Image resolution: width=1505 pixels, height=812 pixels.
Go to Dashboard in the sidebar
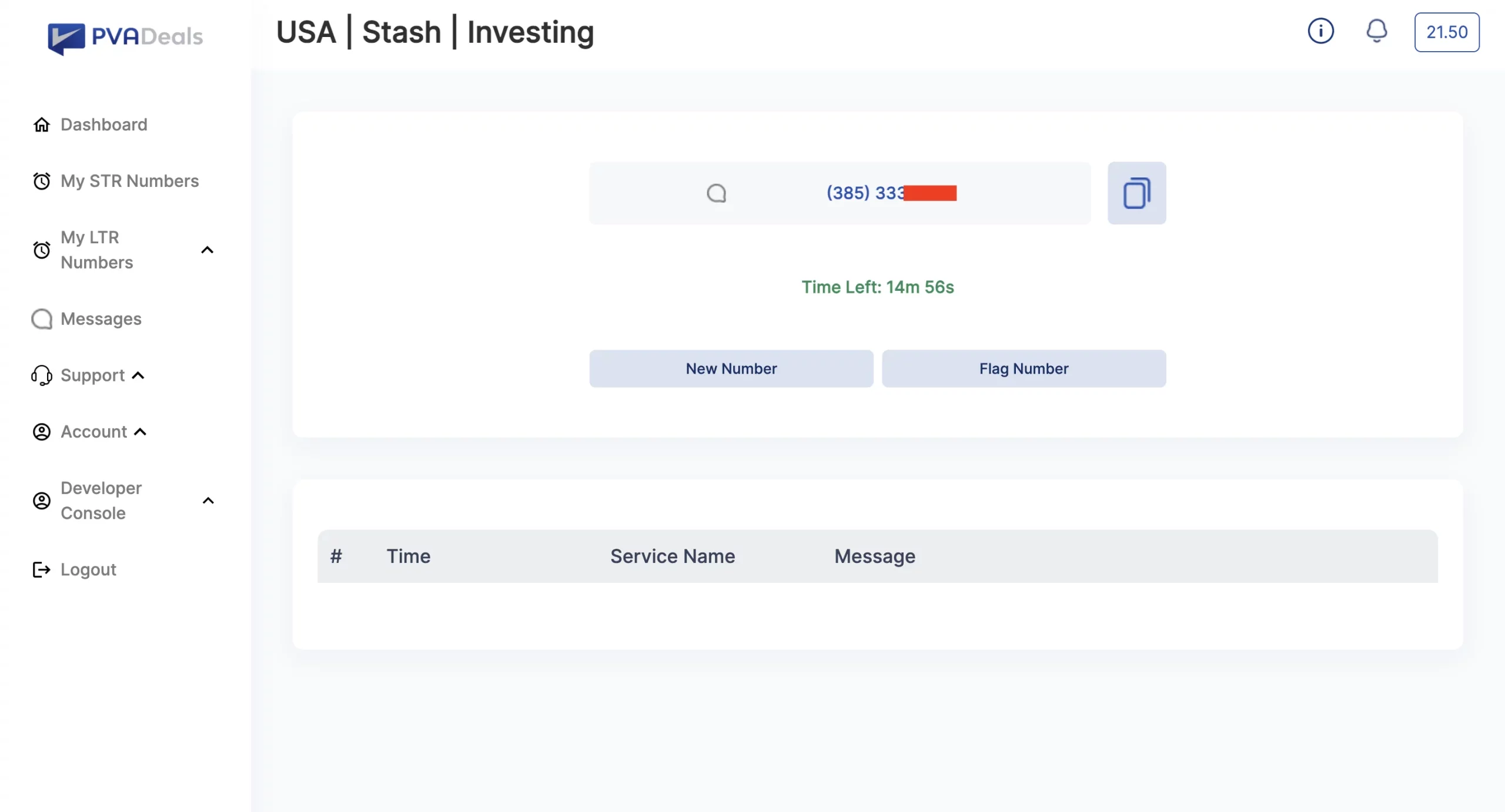[x=104, y=125]
